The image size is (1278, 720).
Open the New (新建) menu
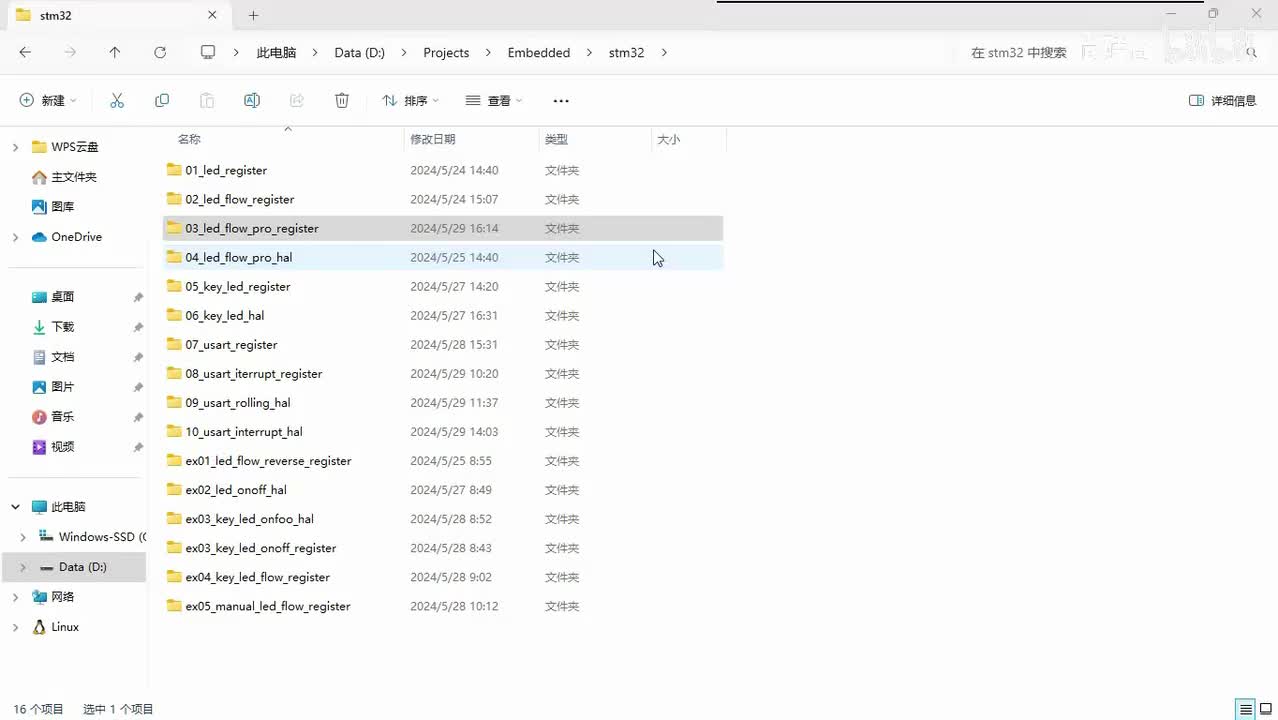pos(48,101)
